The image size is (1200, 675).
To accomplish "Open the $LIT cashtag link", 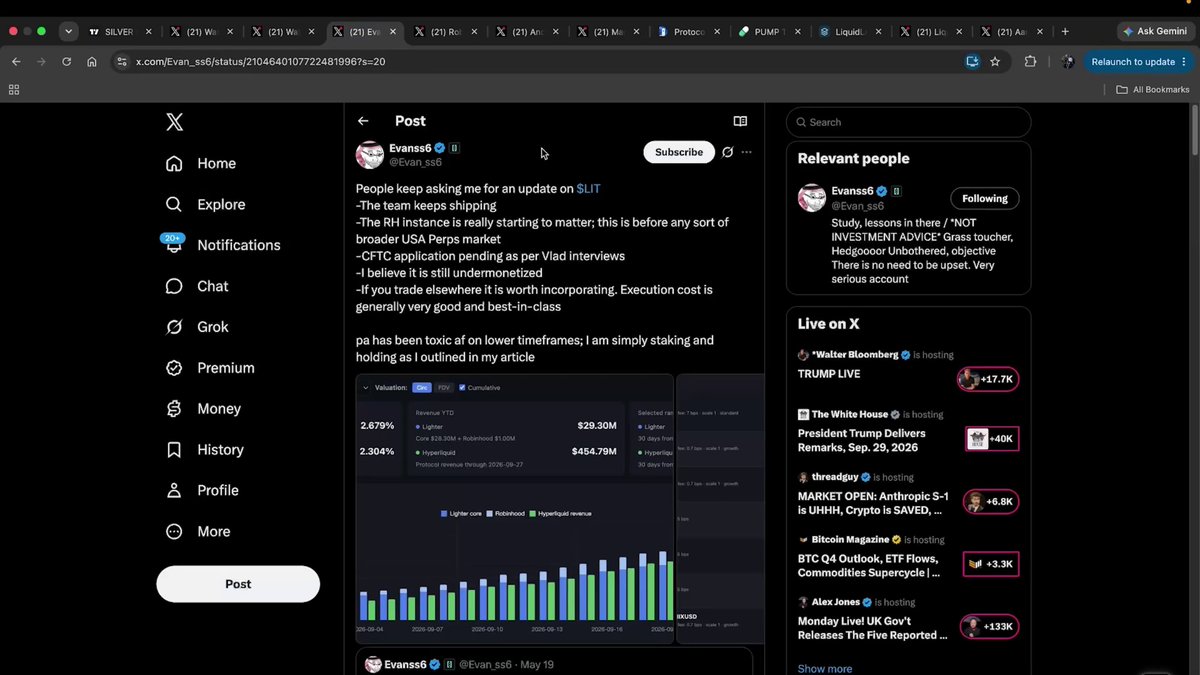I will coord(588,188).
